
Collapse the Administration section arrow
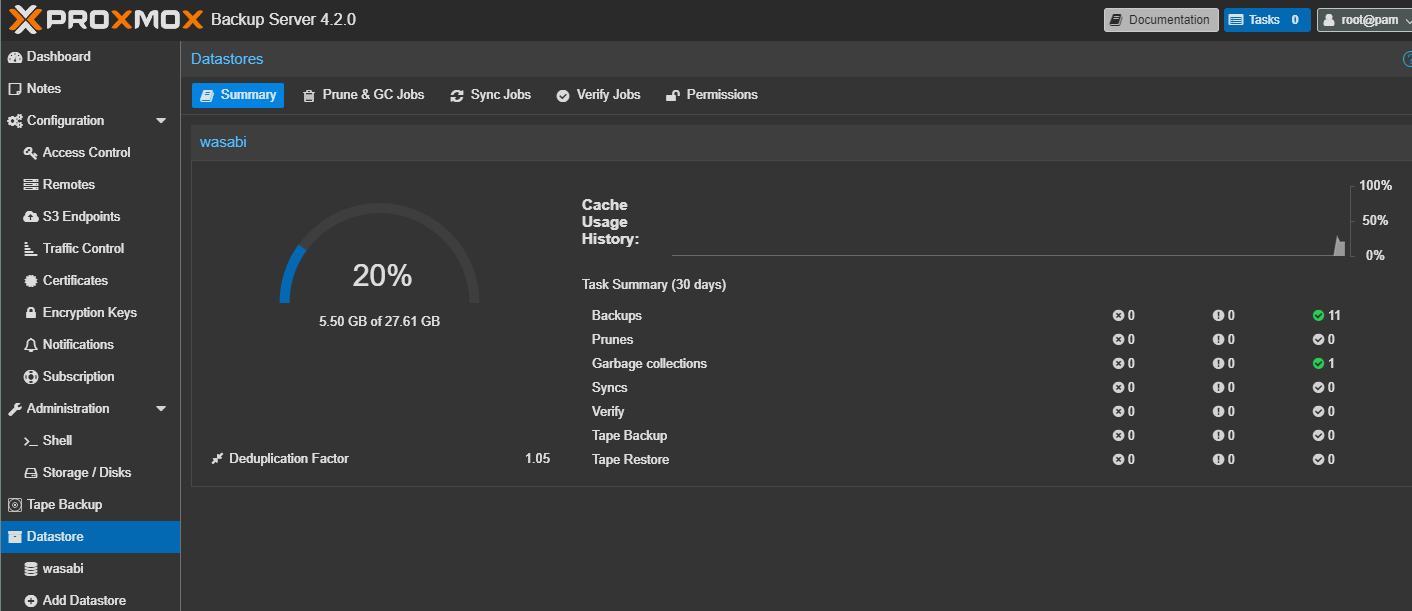pyautogui.click(x=161, y=409)
